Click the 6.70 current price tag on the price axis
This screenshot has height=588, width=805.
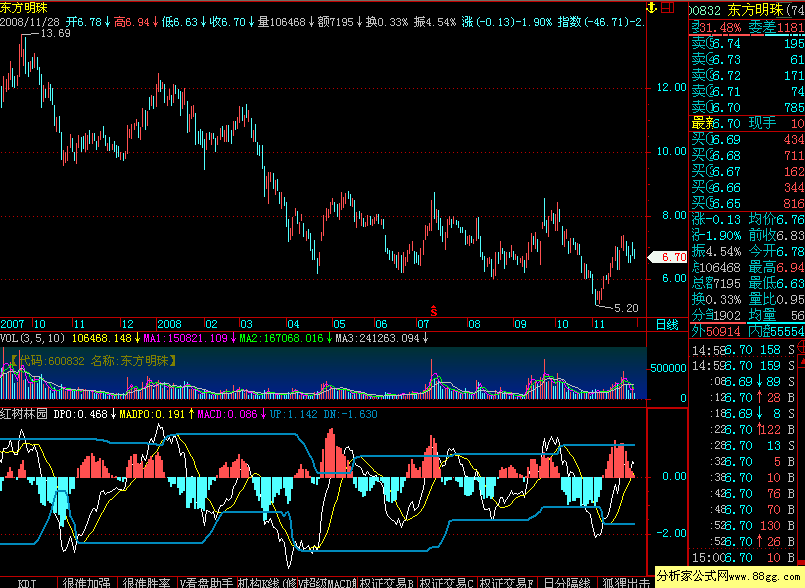coord(668,257)
